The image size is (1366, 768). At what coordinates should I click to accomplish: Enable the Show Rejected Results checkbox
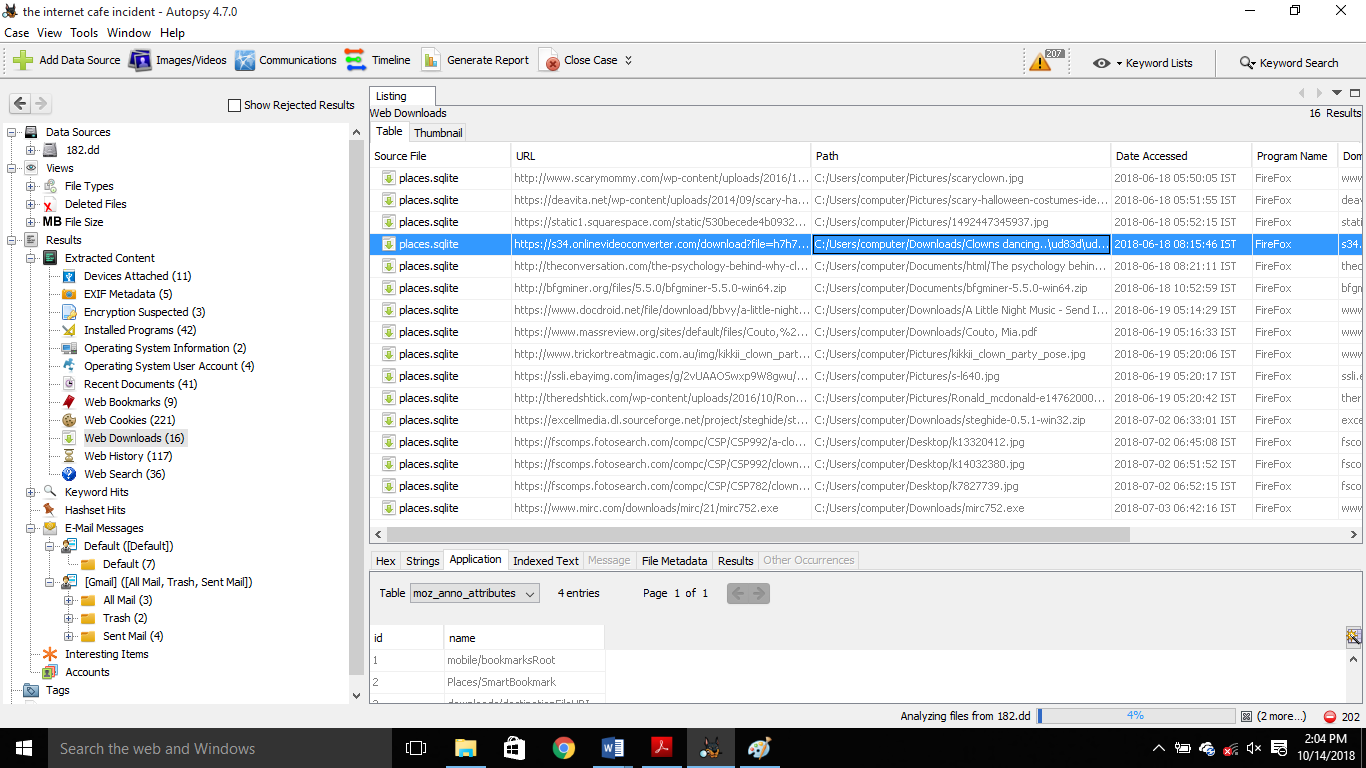[235, 105]
